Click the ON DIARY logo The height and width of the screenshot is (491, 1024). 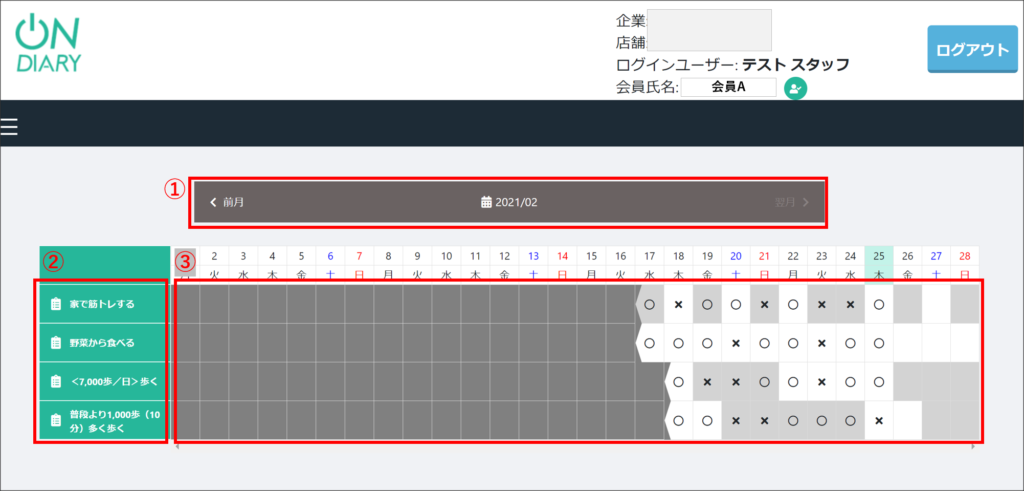pyautogui.click(x=48, y=45)
